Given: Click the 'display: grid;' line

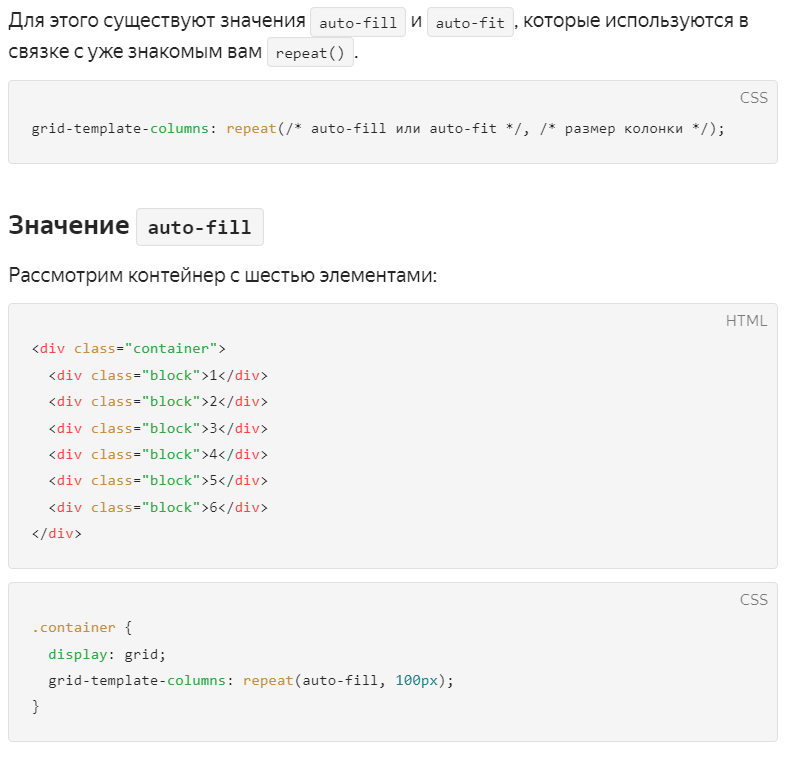Looking at the screenshot, I should point(107,654).
